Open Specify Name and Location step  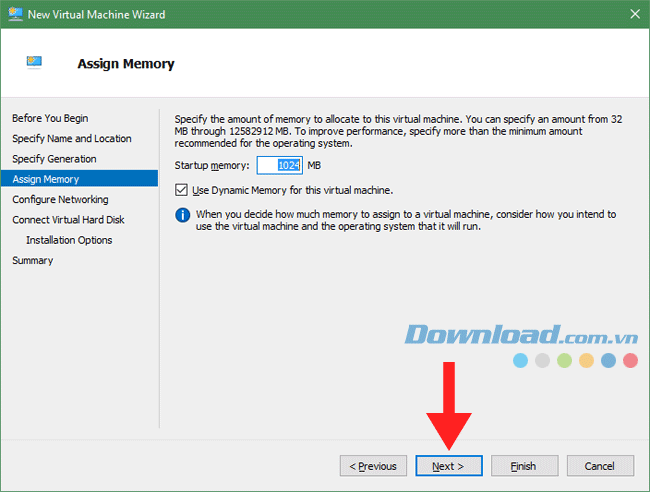pyautogui.click(x=71, y=138)
